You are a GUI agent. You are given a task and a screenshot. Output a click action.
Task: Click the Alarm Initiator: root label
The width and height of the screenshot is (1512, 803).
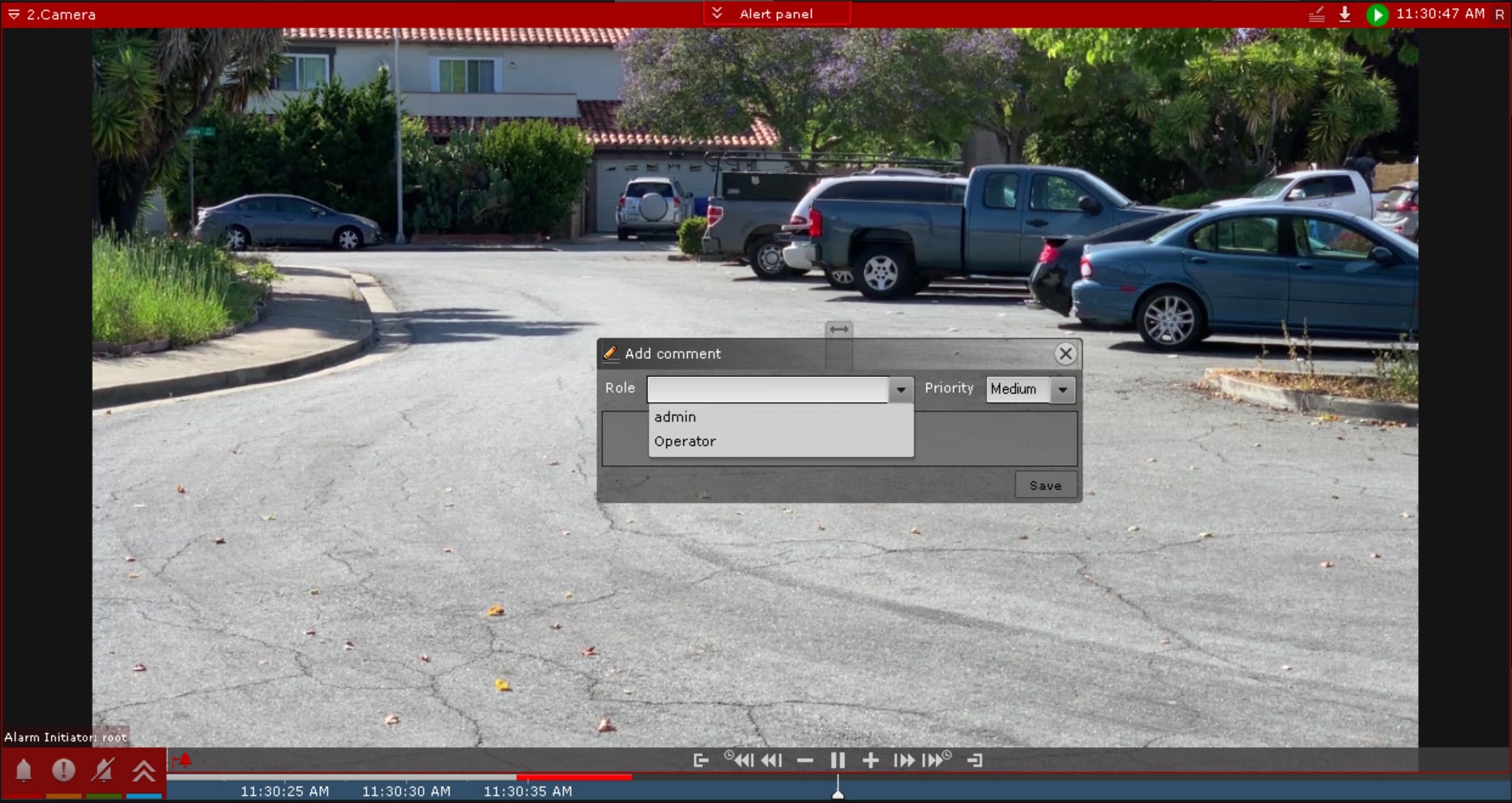(66, 737)
